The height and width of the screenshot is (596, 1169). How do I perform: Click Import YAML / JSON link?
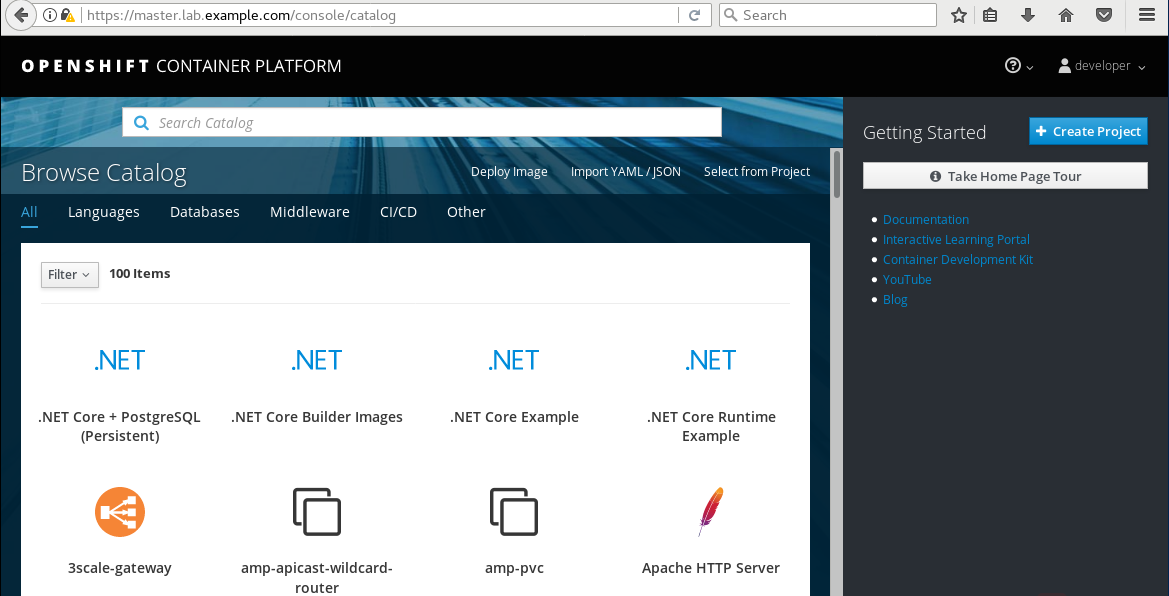[x=626, y=172]
